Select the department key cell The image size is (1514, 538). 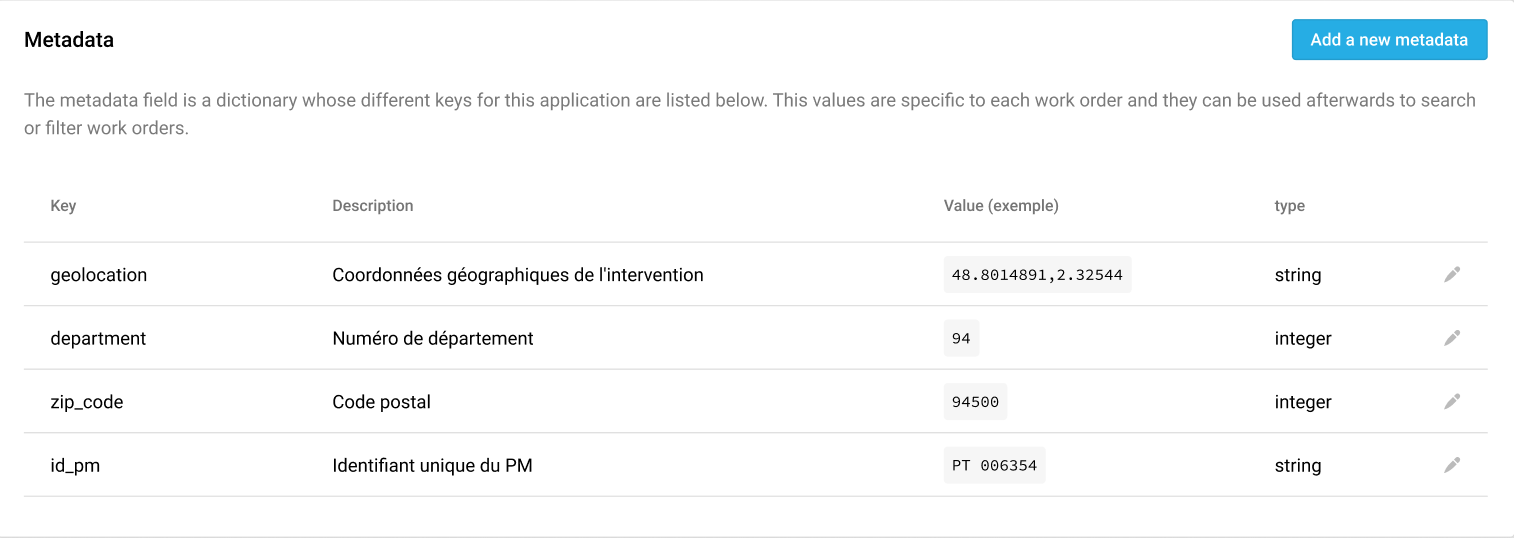(98, 339)
